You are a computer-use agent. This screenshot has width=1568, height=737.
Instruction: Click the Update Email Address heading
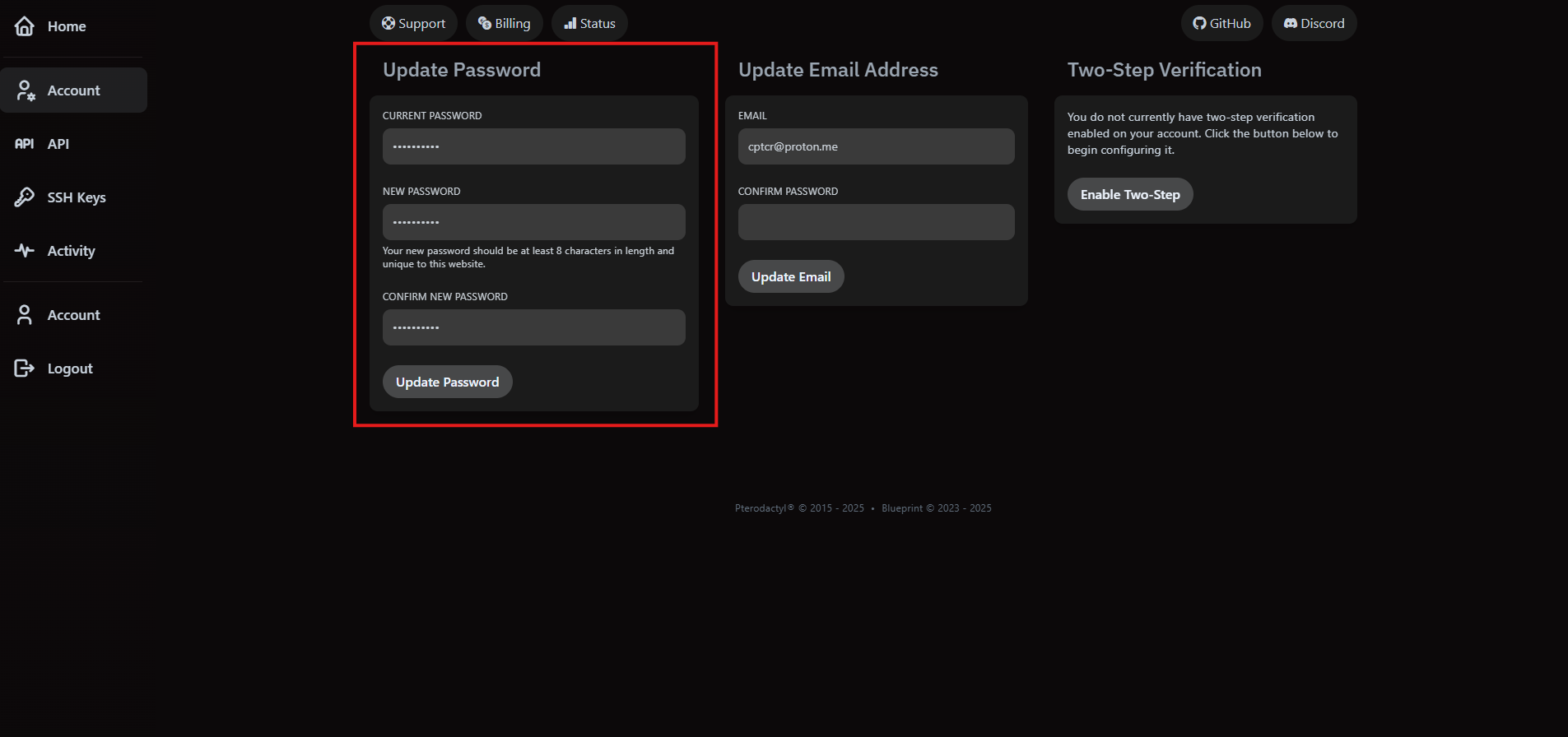tap(838, 70)
